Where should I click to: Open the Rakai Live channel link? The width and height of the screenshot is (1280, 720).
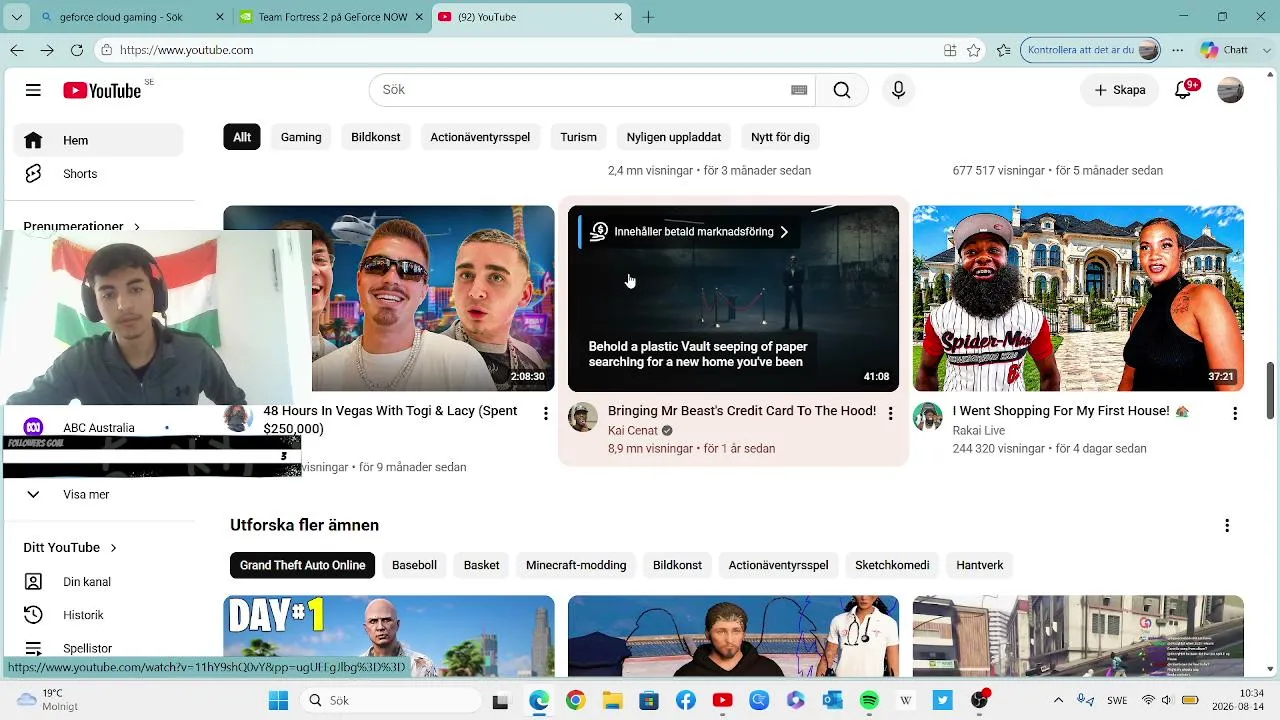coord(979,431)
